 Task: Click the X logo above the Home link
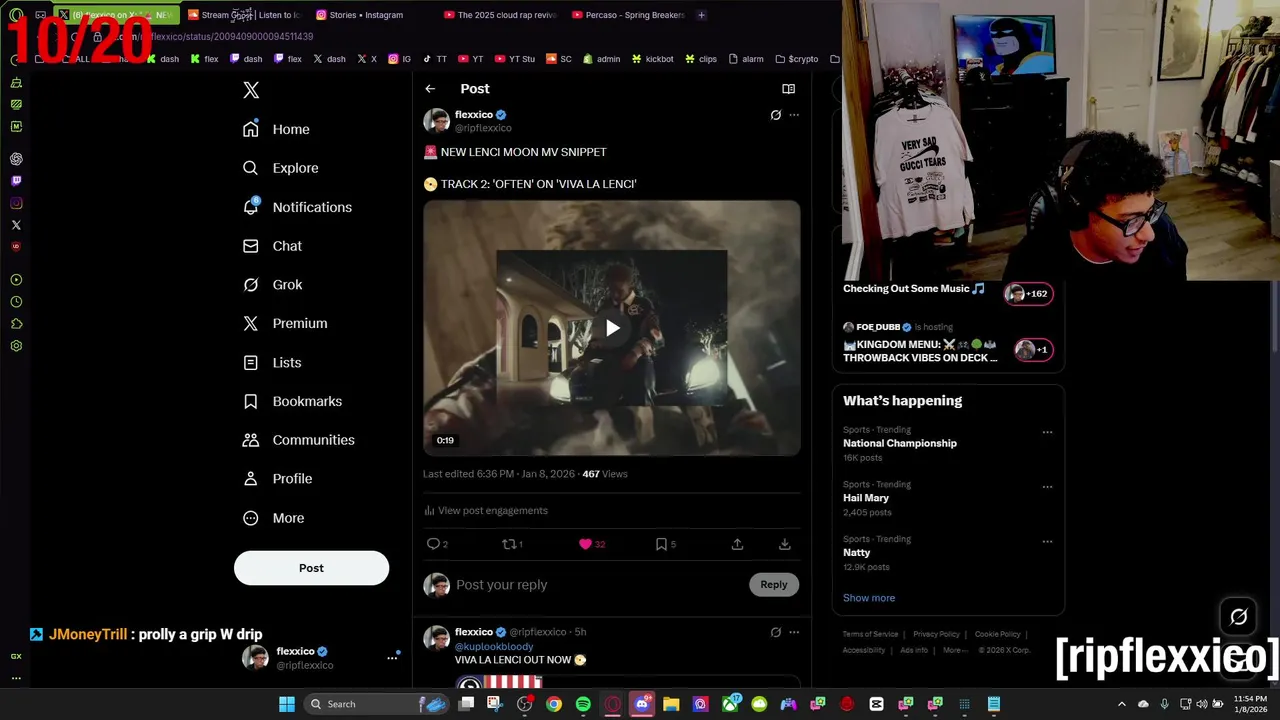tap(251, 90)
